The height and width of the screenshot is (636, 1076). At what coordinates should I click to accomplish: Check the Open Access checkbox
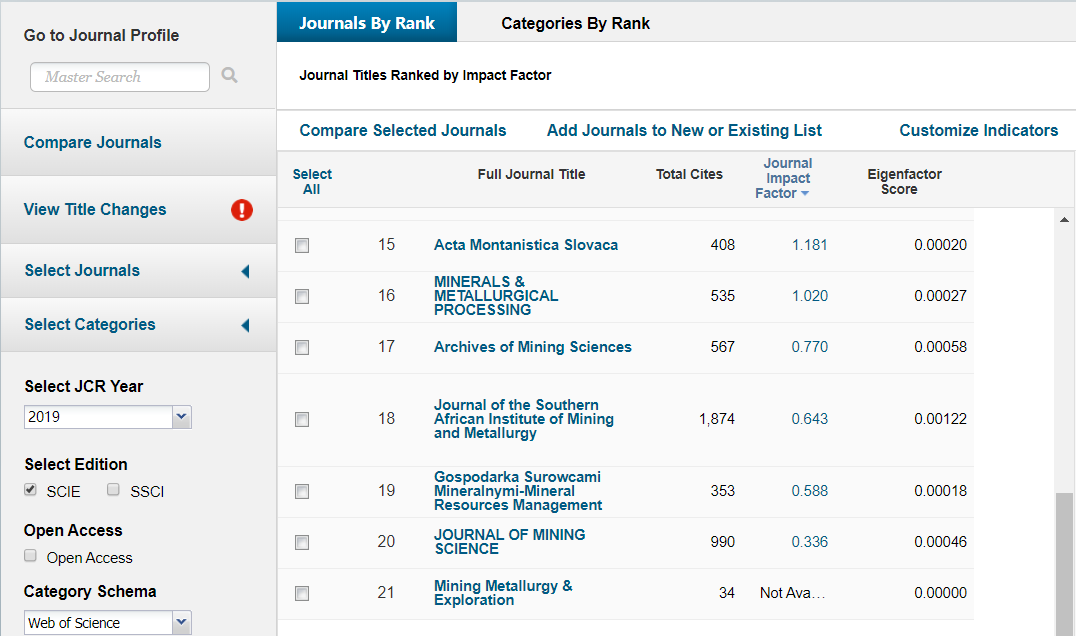pos(31,556)
